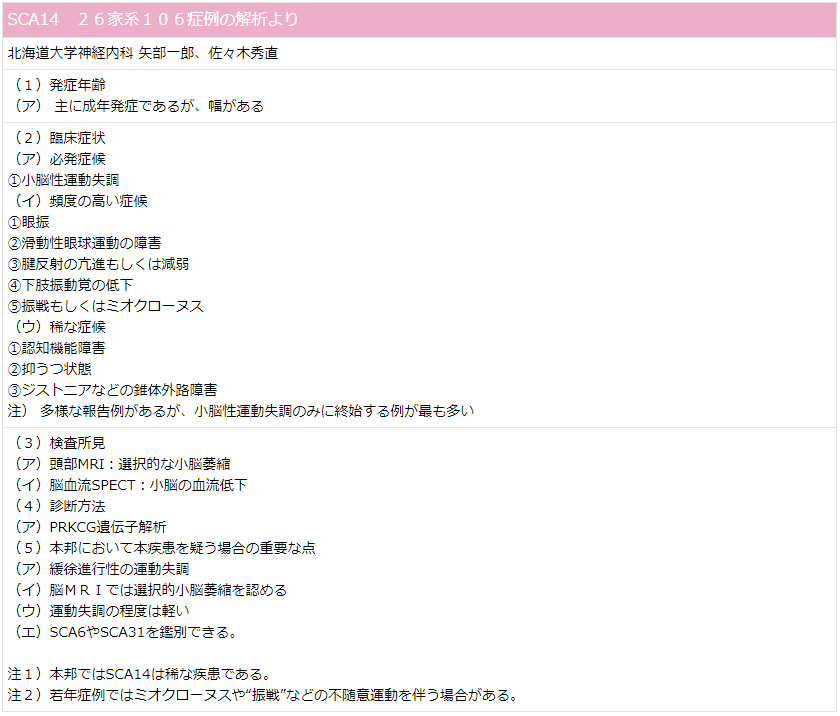Click the heading '(4)診断方法'
This screenshot has width=840, height=716.
coord(58,506)
